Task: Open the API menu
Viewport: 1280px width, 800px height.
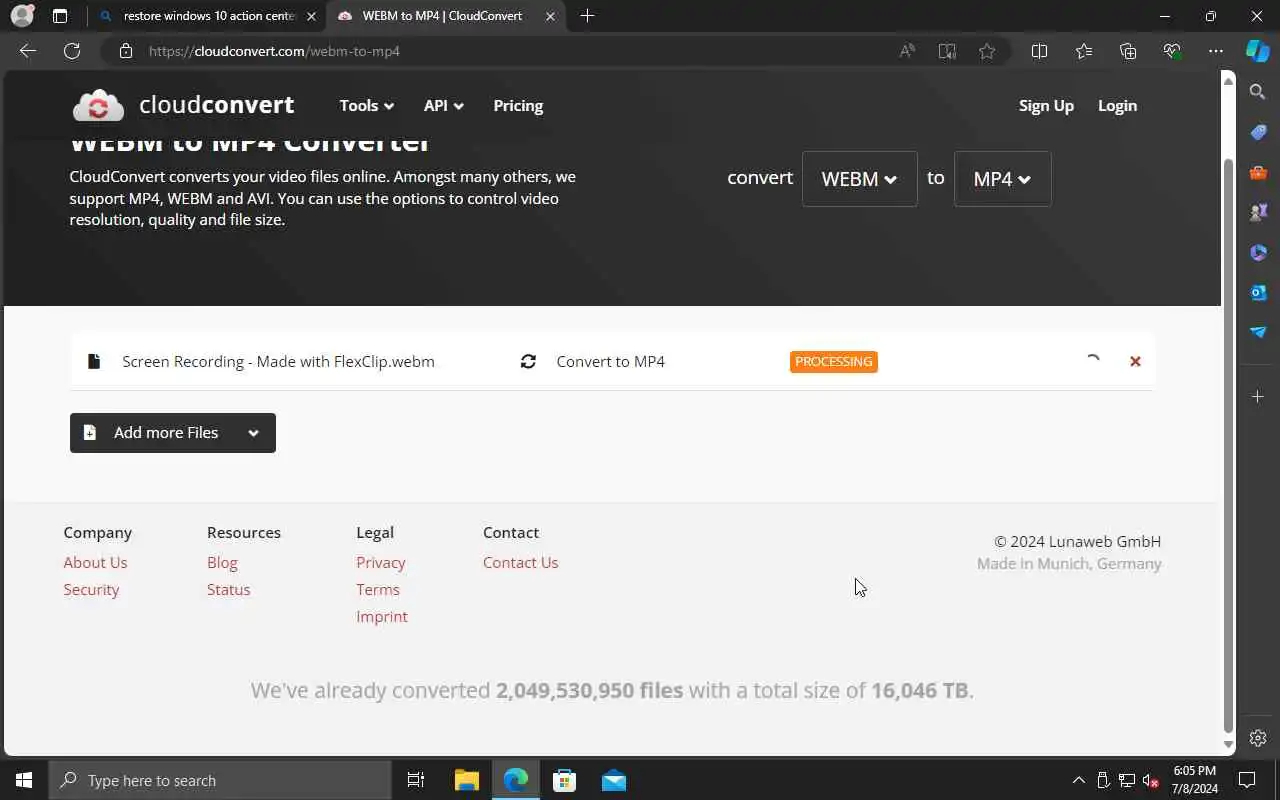Action: click(x=443, y=106)
